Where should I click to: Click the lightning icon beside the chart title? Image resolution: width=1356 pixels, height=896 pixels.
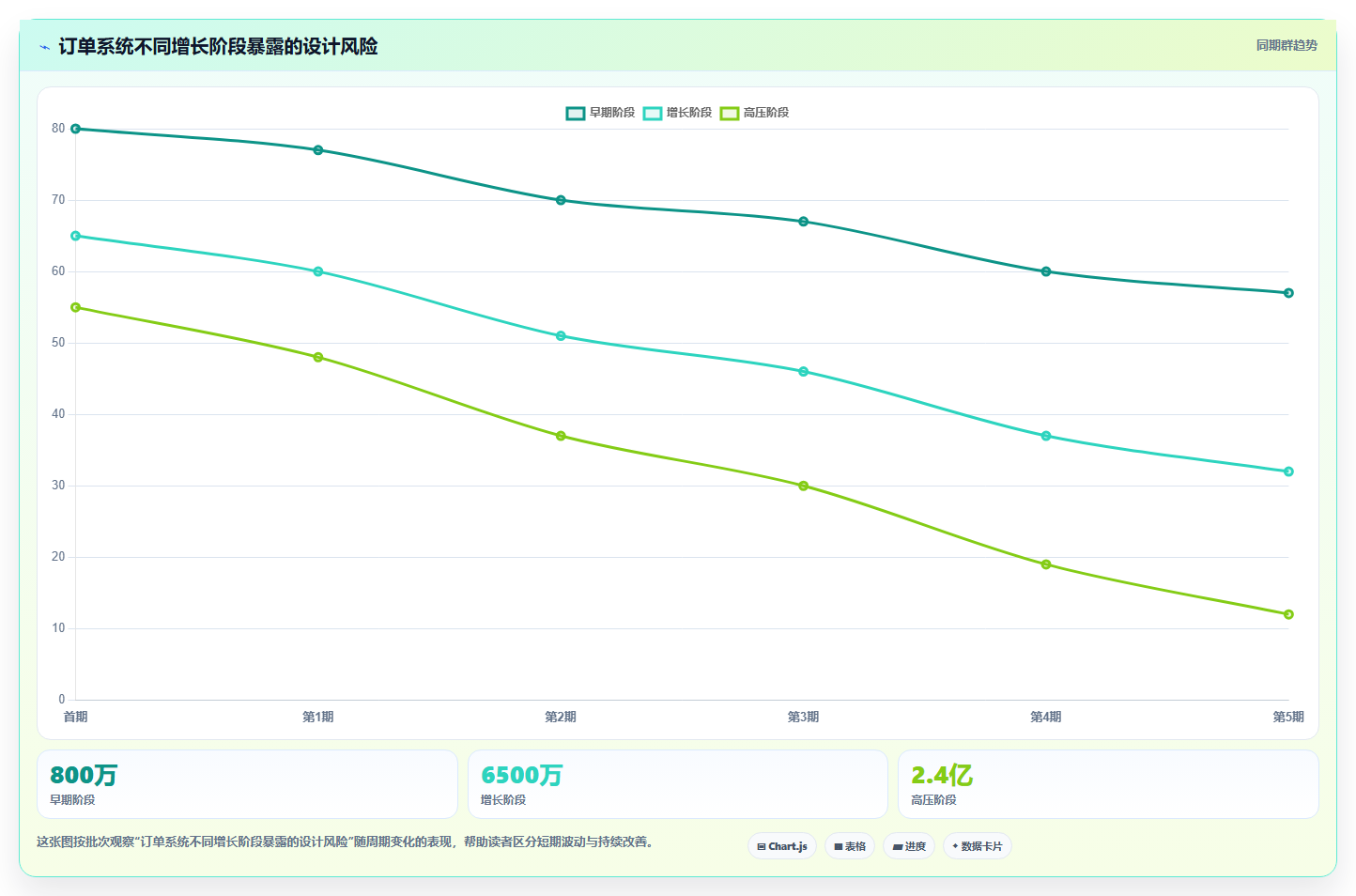44,47
